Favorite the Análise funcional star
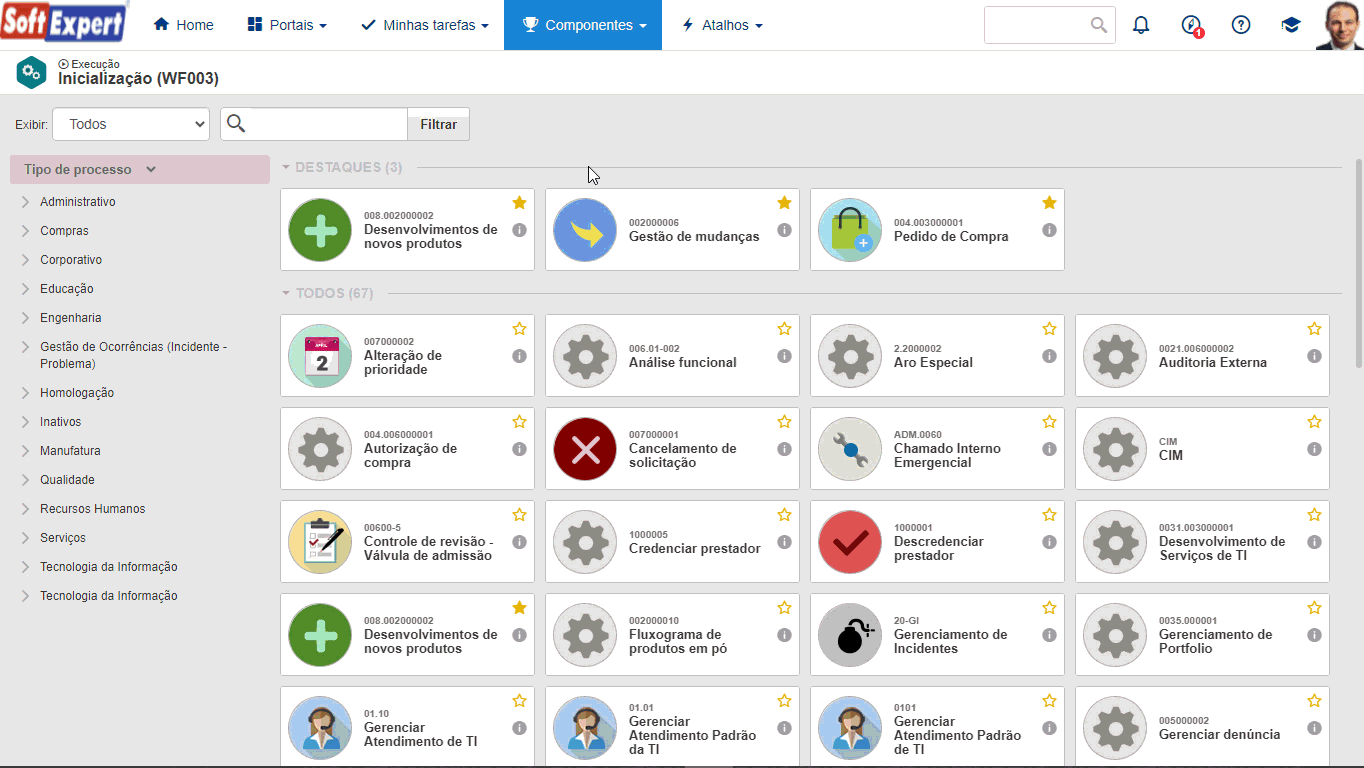1364x768 pixels. pos(784,329)
